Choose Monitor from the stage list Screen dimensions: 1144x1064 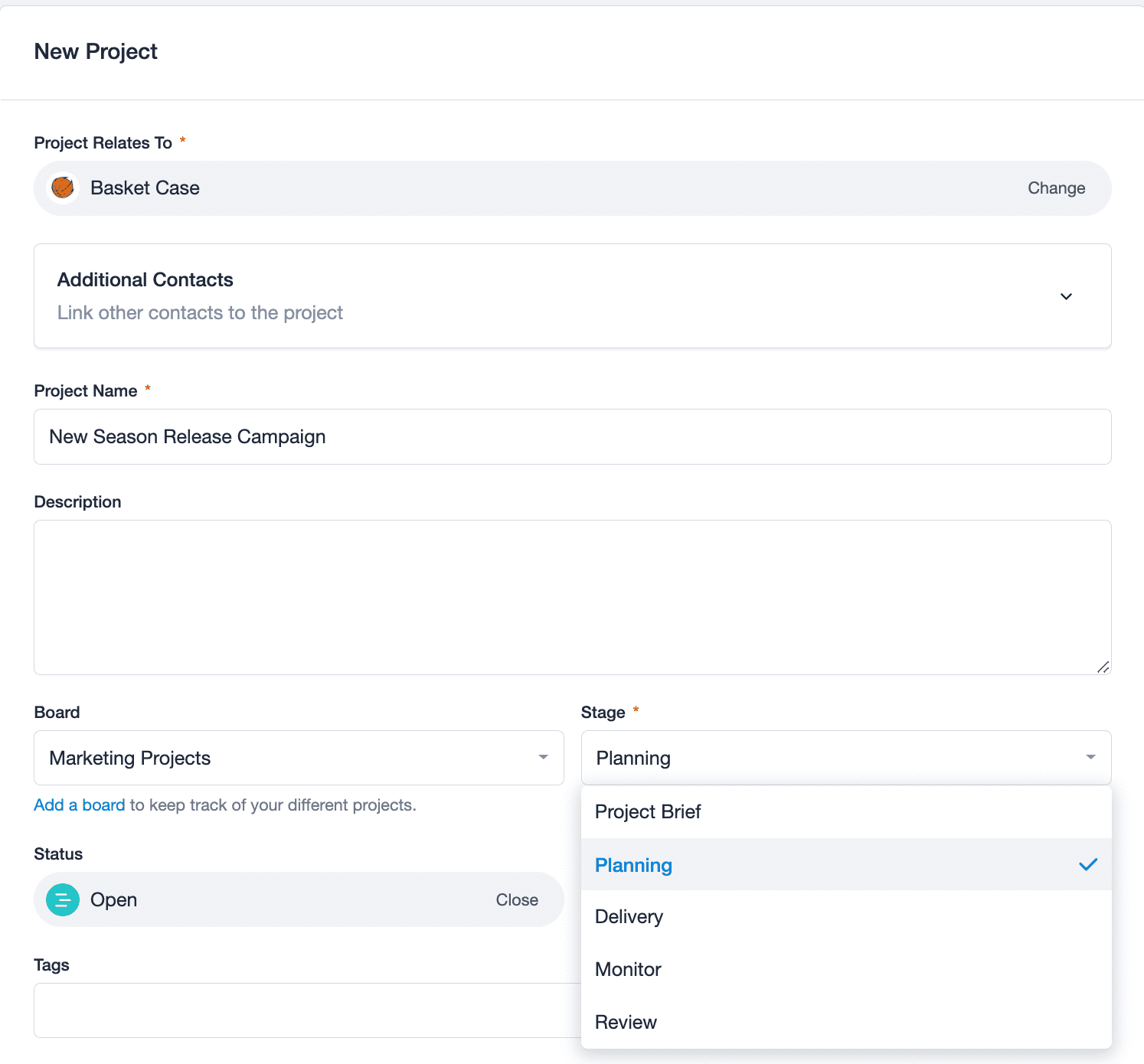(846, 969)
